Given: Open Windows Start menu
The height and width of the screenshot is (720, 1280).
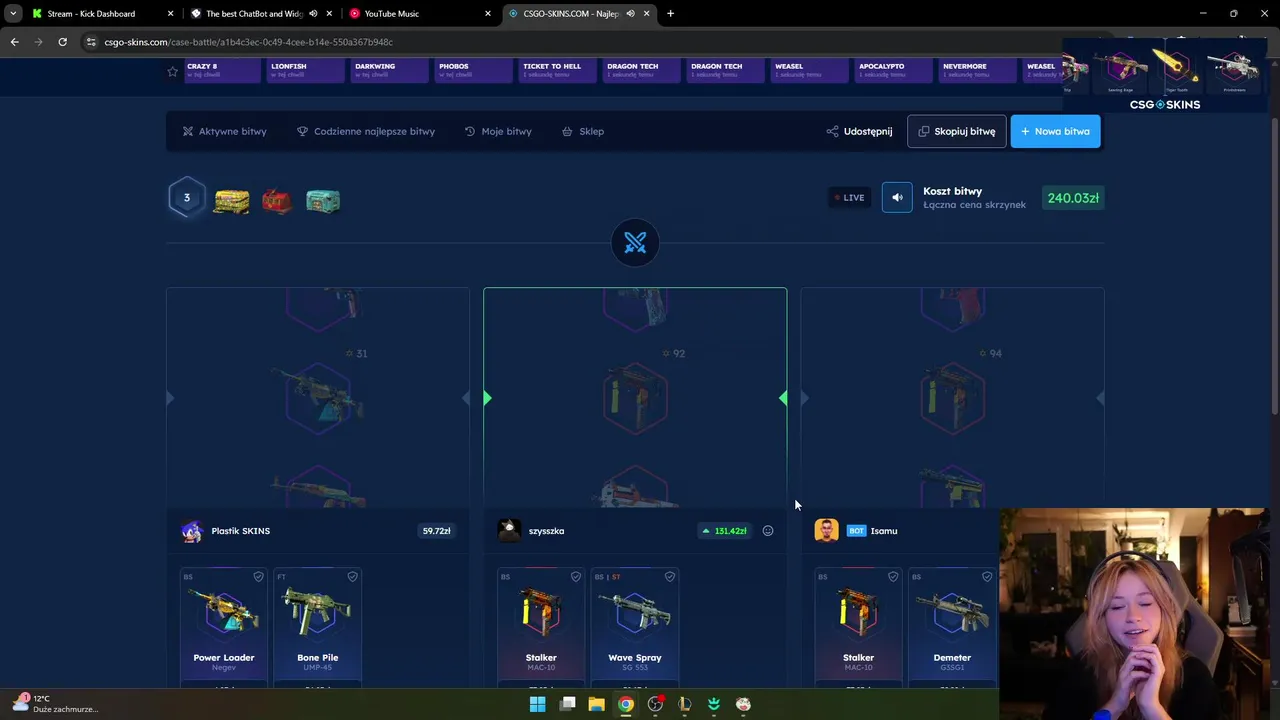Looking at the screenshot, I should pos(538,704).
